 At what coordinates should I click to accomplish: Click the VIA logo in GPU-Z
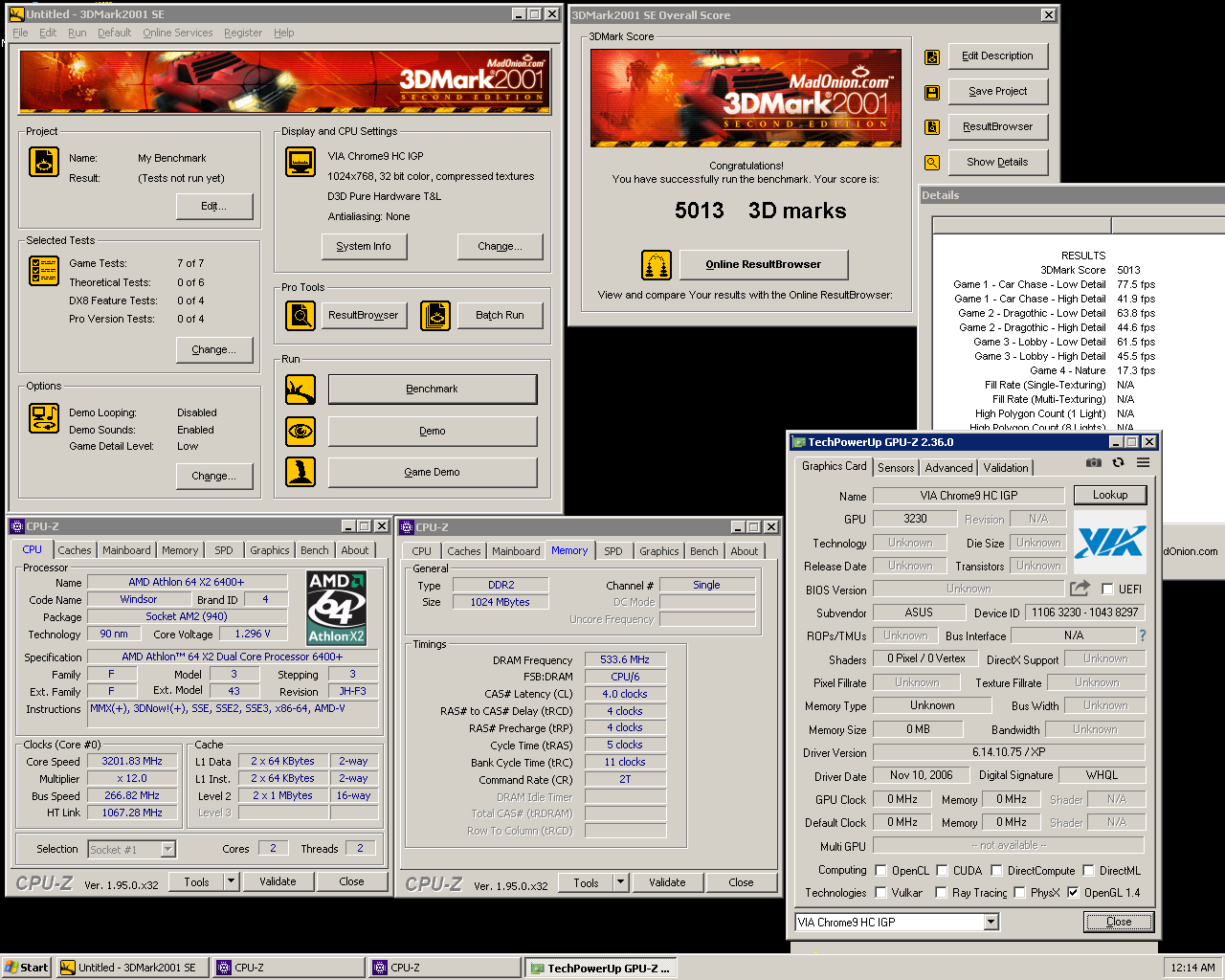click(1109, 543)
